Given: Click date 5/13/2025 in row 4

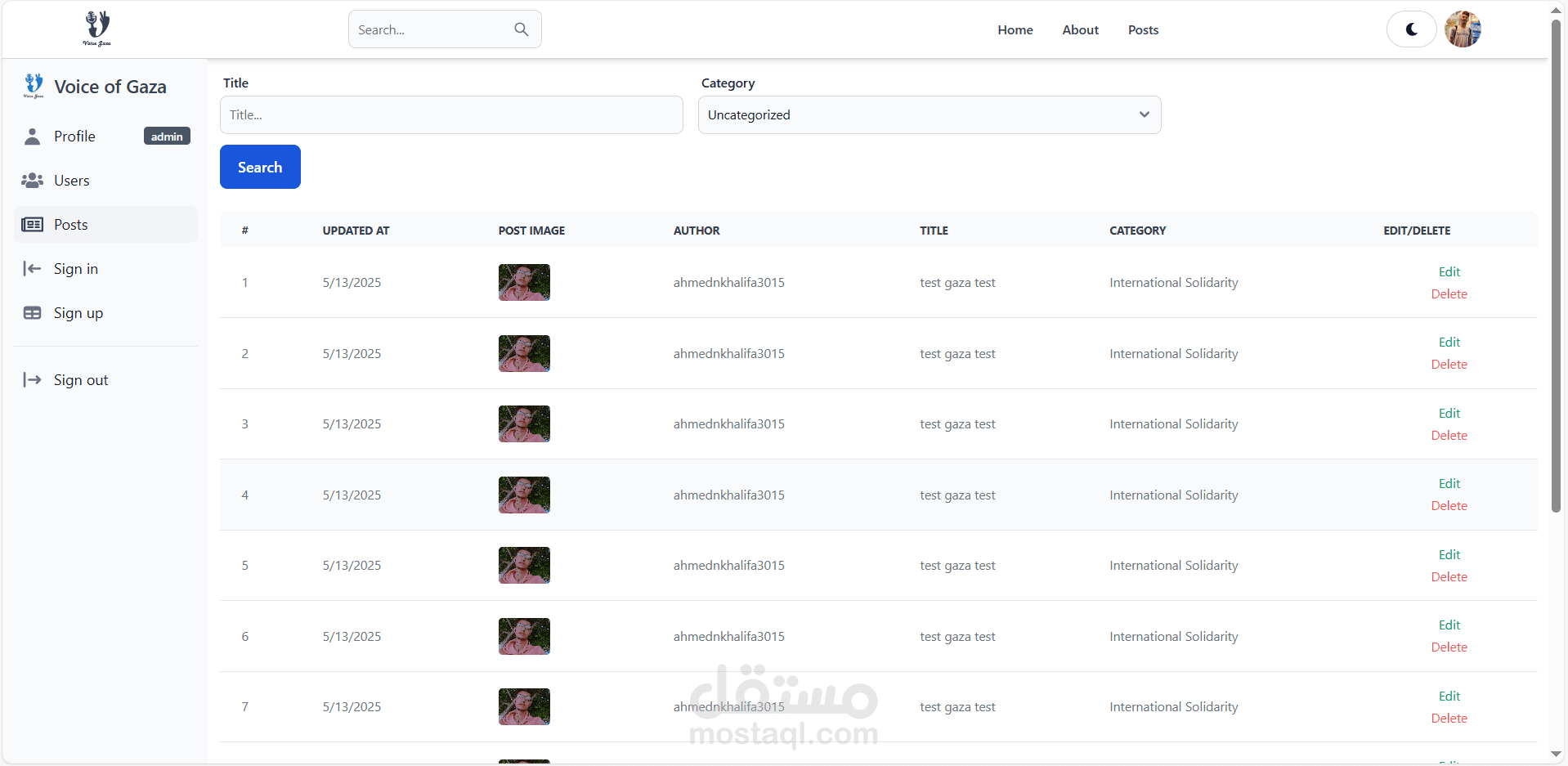Looking at the screenshot, I should point(352,495).
